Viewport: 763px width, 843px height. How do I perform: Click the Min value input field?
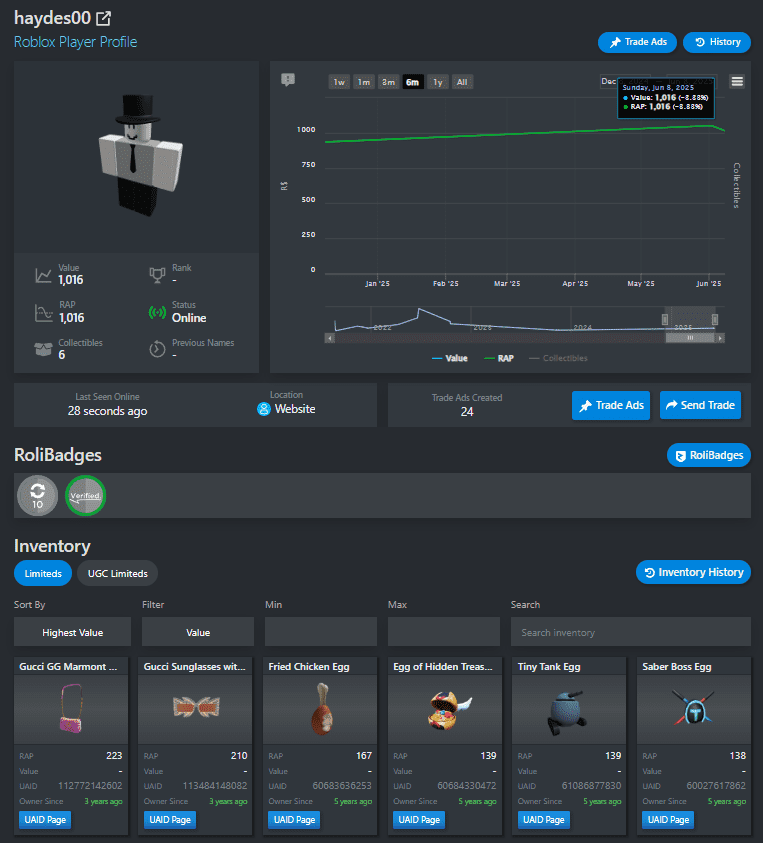pos(321,632)
